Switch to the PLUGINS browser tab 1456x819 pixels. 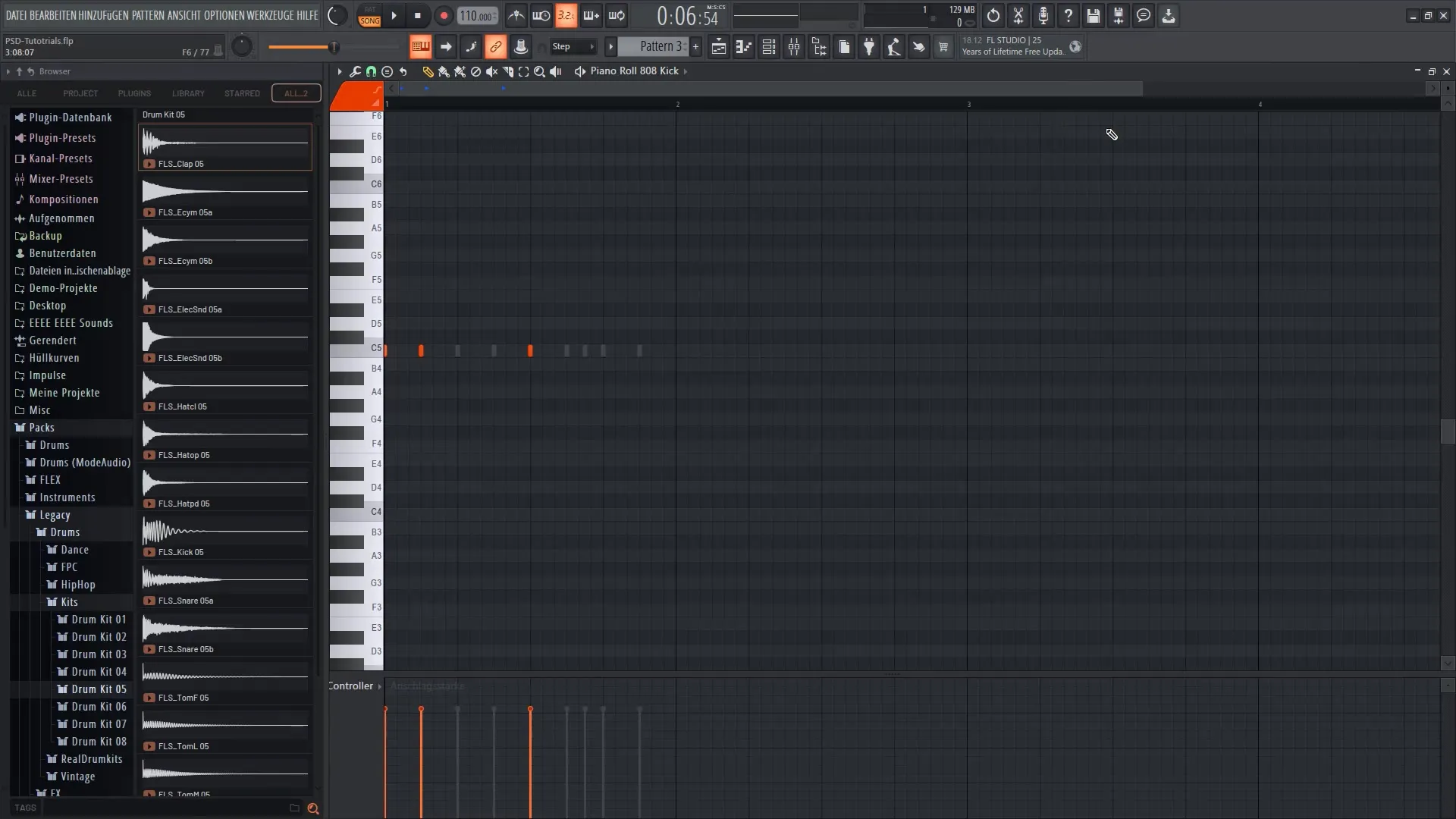(134, 93)
